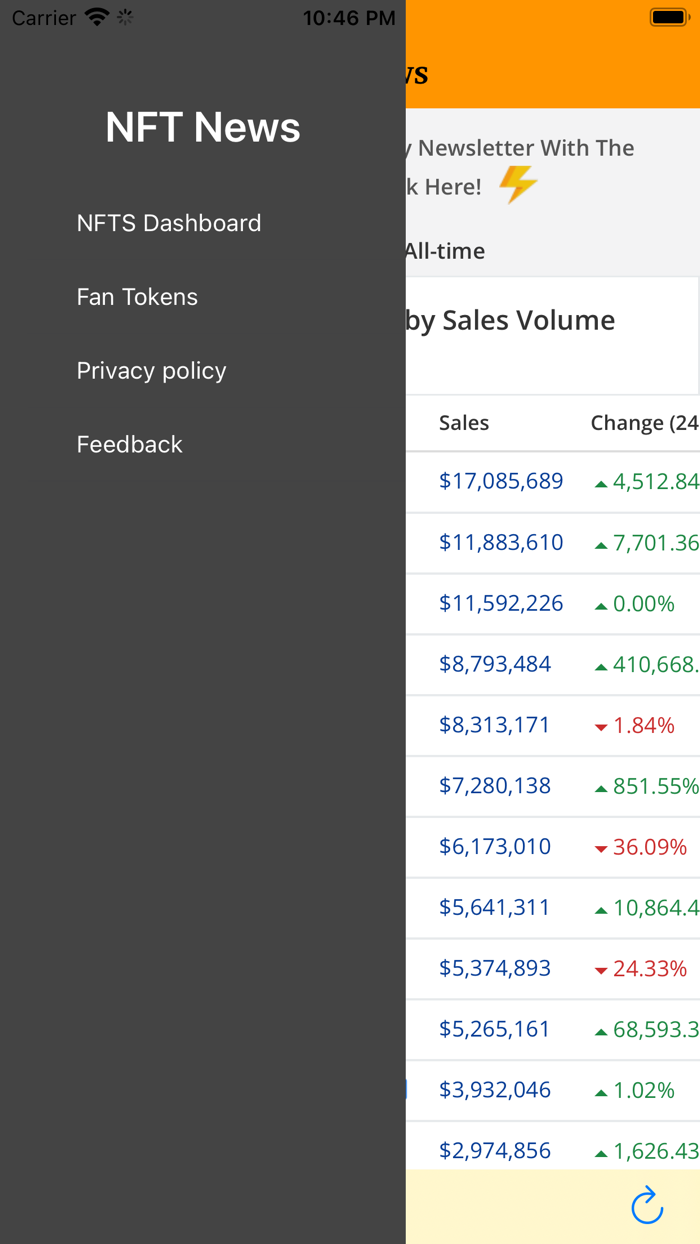Tap the NFT News drawer title
Screen dimensions: 700x1244
click(x=202, y=127)
